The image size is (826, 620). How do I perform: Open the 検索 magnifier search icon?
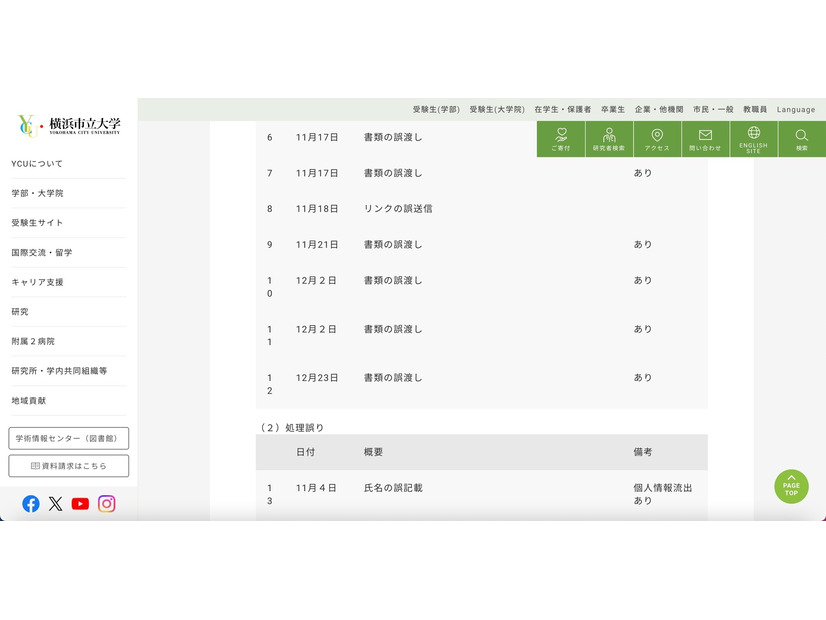pyautogui.click(x=801, y=139)
